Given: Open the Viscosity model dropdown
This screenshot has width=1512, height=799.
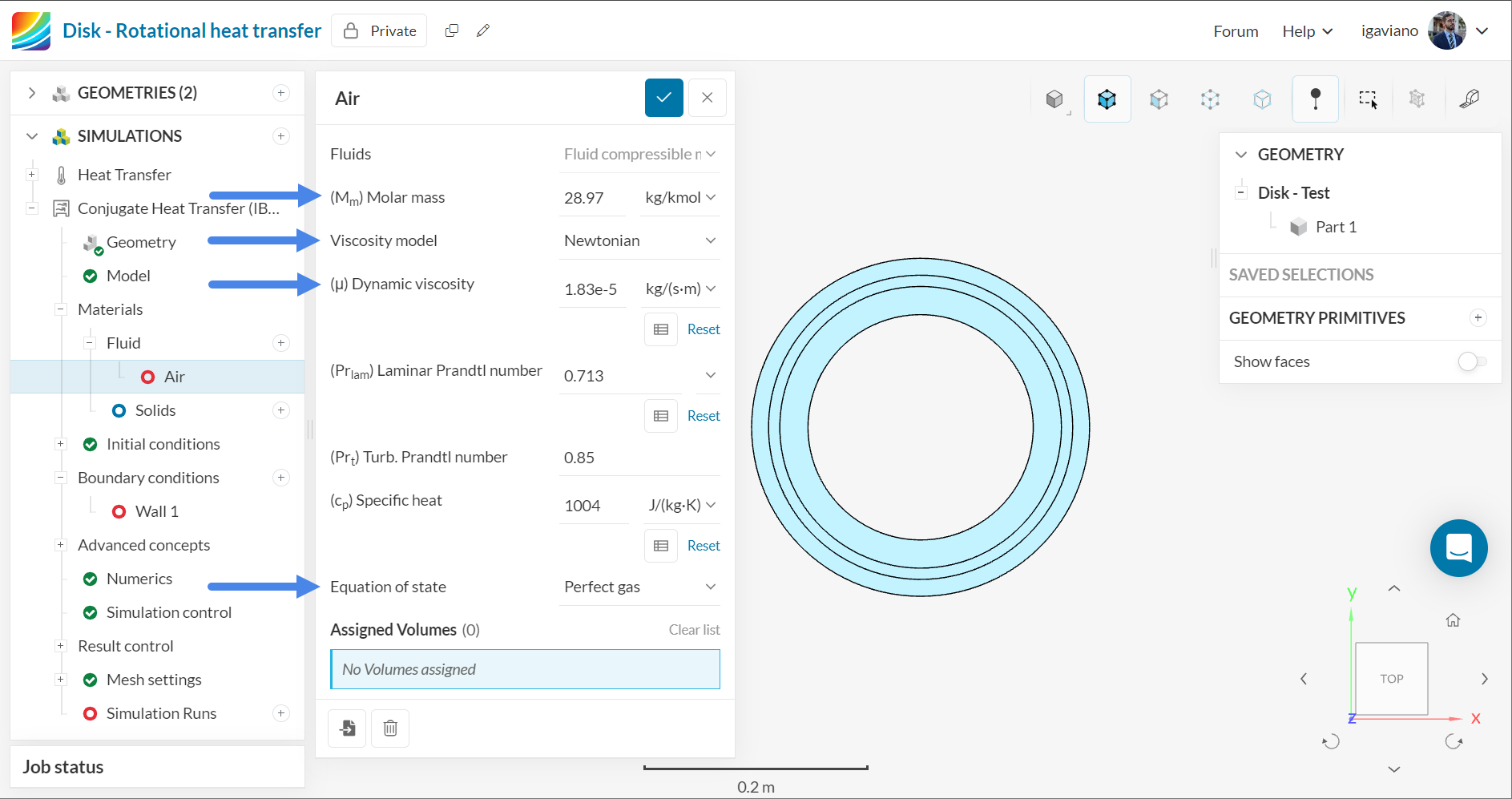Looking at the screenshot, I should pos(639,240).
